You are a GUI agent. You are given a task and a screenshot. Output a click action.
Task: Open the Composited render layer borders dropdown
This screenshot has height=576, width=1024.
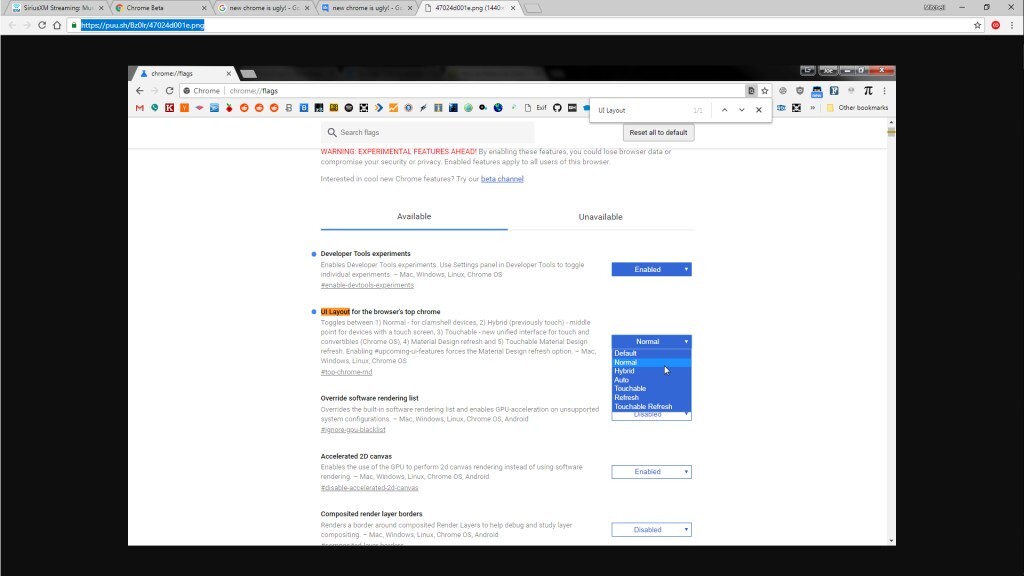651,530
